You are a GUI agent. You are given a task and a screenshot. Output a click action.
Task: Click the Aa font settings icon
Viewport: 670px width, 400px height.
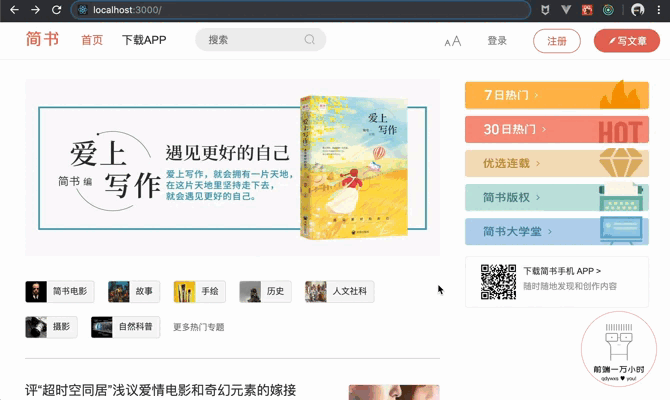click(x=453, y=41)
